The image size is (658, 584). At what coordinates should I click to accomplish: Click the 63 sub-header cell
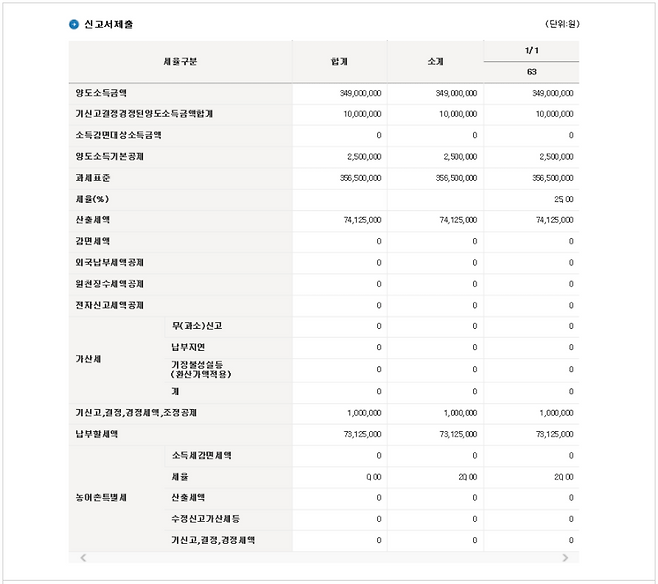530,72
